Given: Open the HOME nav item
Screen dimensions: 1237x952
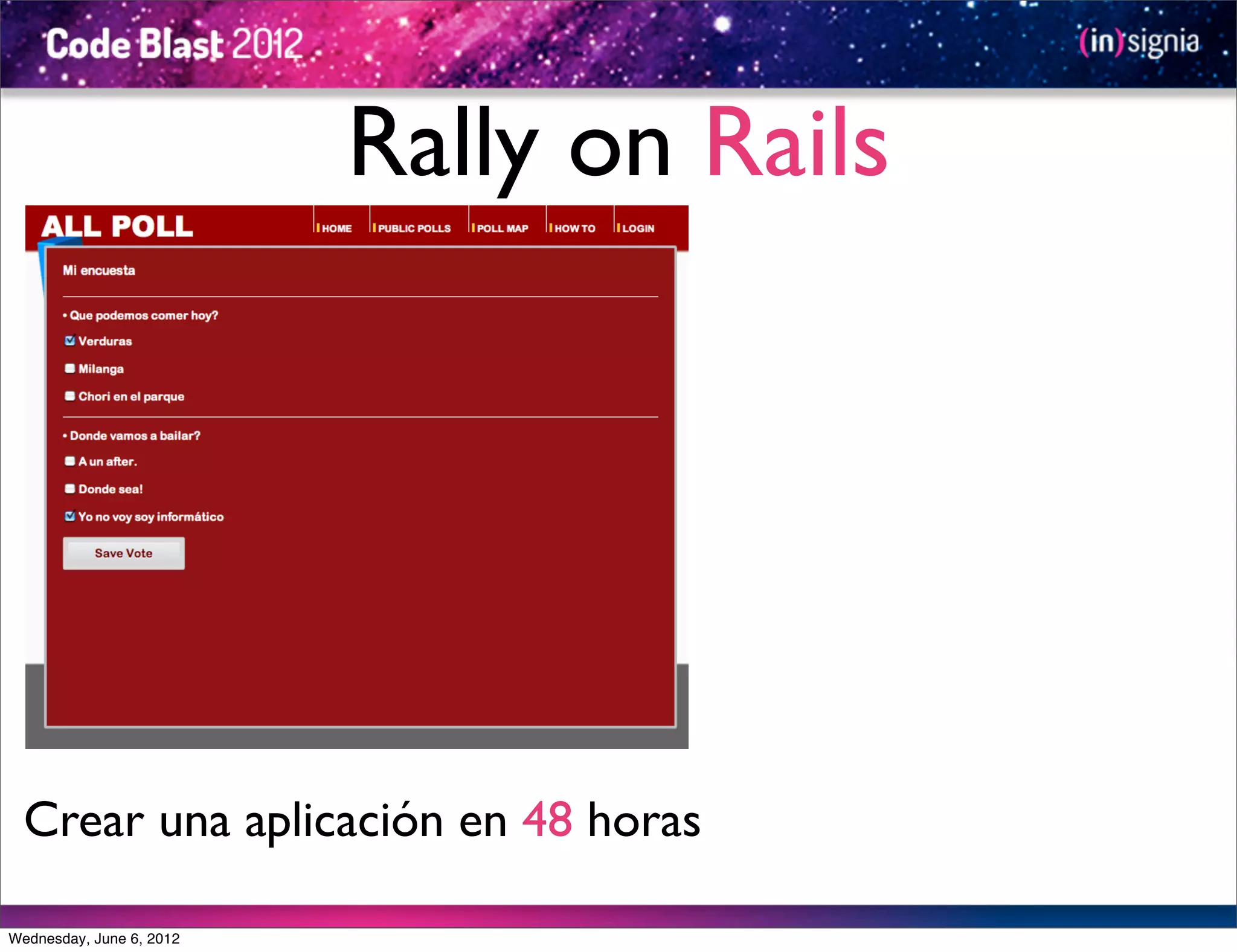Looking at the screenshot, I should [336, 228].
